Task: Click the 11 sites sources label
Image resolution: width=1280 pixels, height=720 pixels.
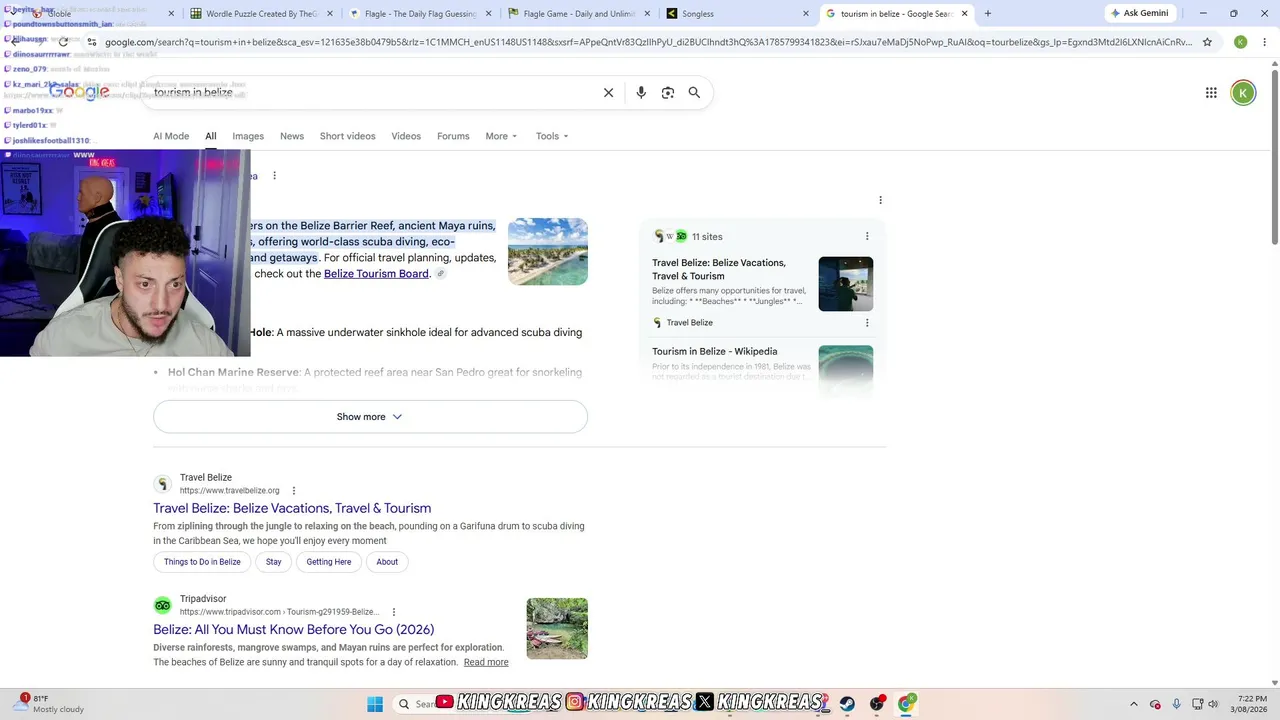Action: click(707, 237)
